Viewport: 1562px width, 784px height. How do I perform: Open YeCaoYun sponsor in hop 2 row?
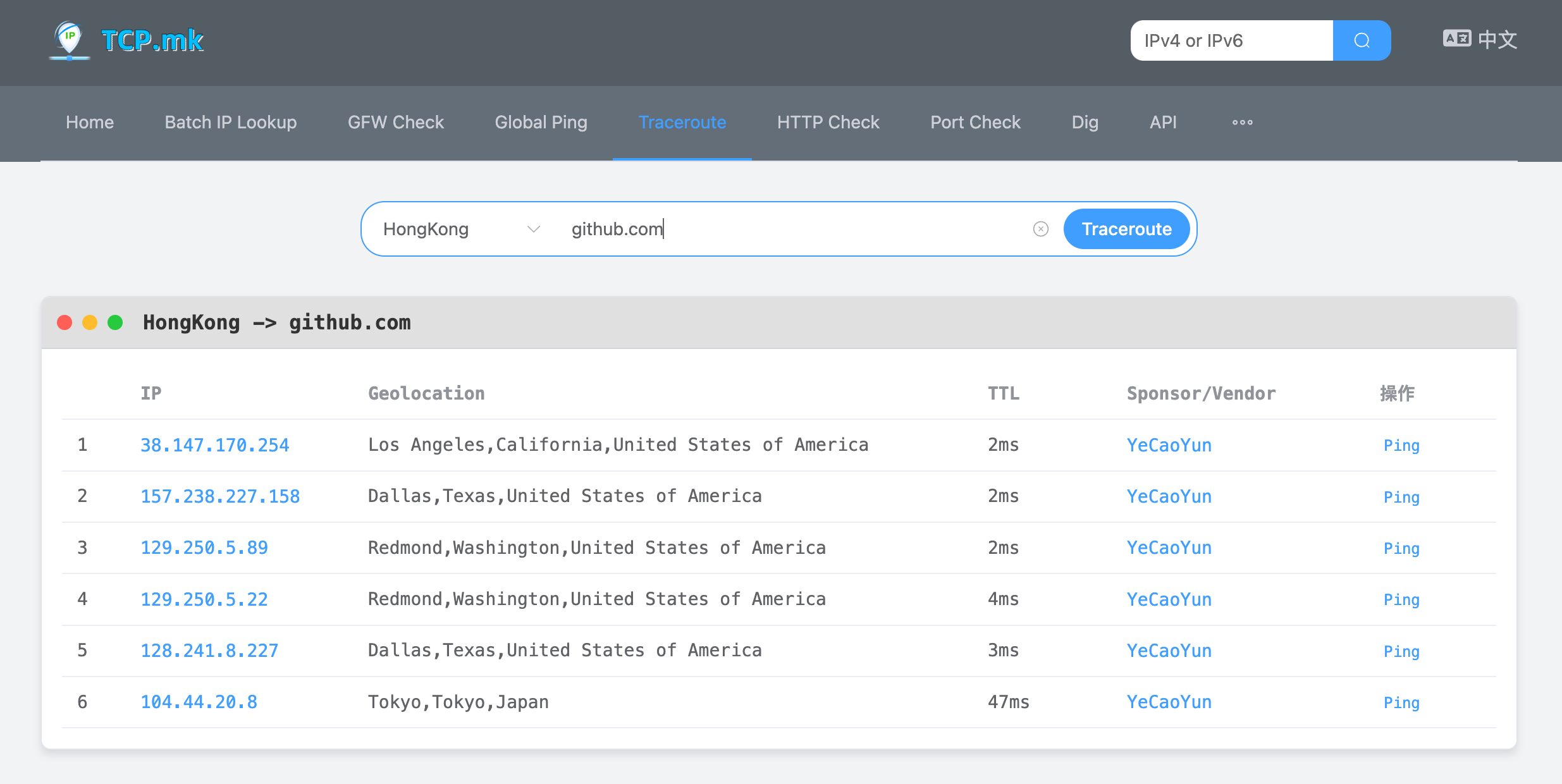1169,496
